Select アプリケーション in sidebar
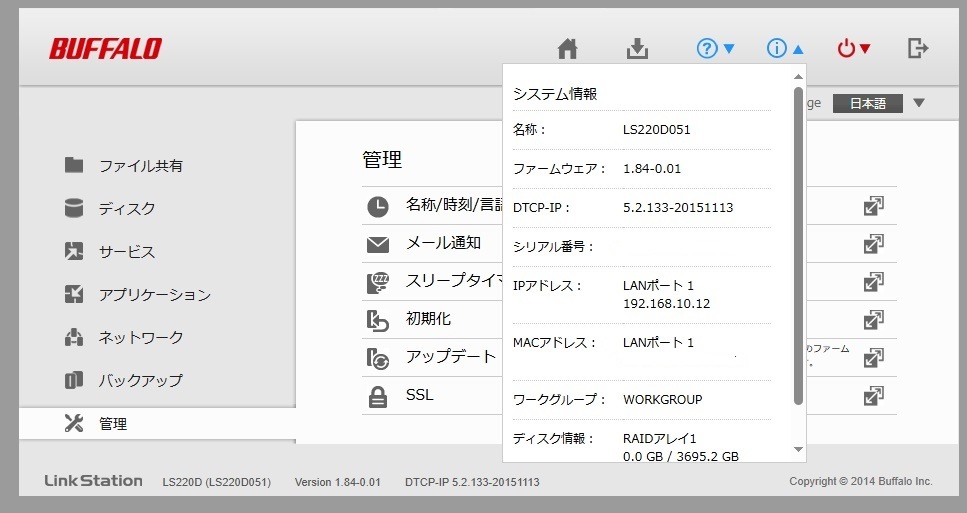The width and height of the screenshot is (967, 513). pyautogui.click(x=155, y=295)
